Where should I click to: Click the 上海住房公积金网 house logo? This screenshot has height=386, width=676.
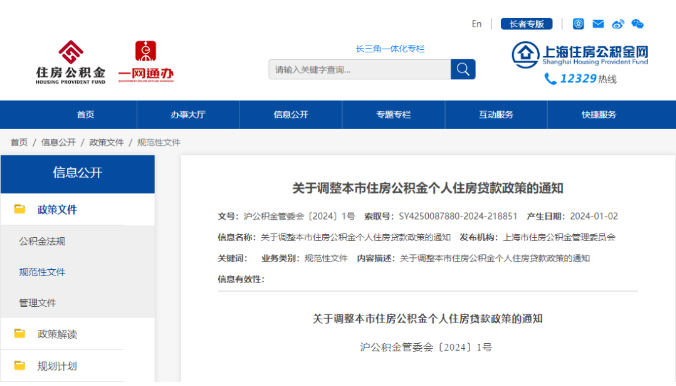[526, 54]
